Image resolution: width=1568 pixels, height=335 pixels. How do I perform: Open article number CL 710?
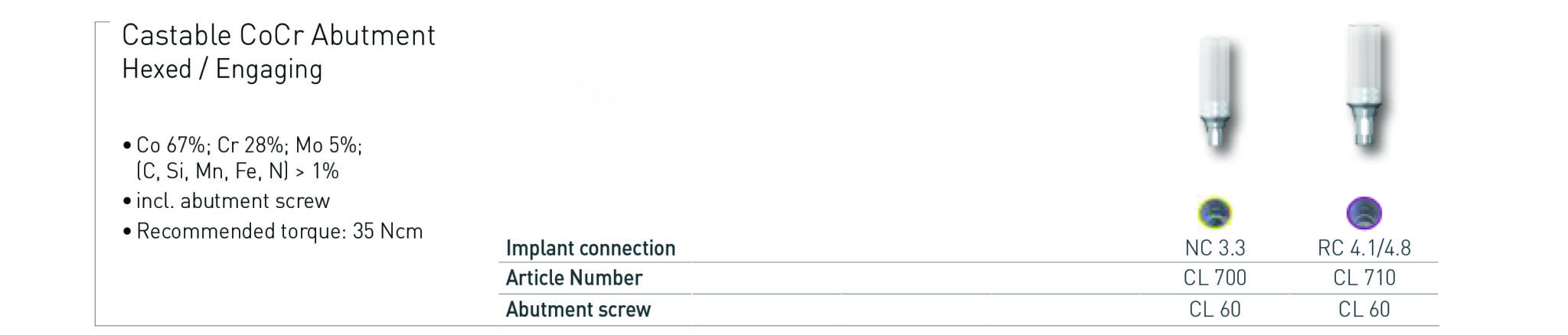(x=1364, y=278)
